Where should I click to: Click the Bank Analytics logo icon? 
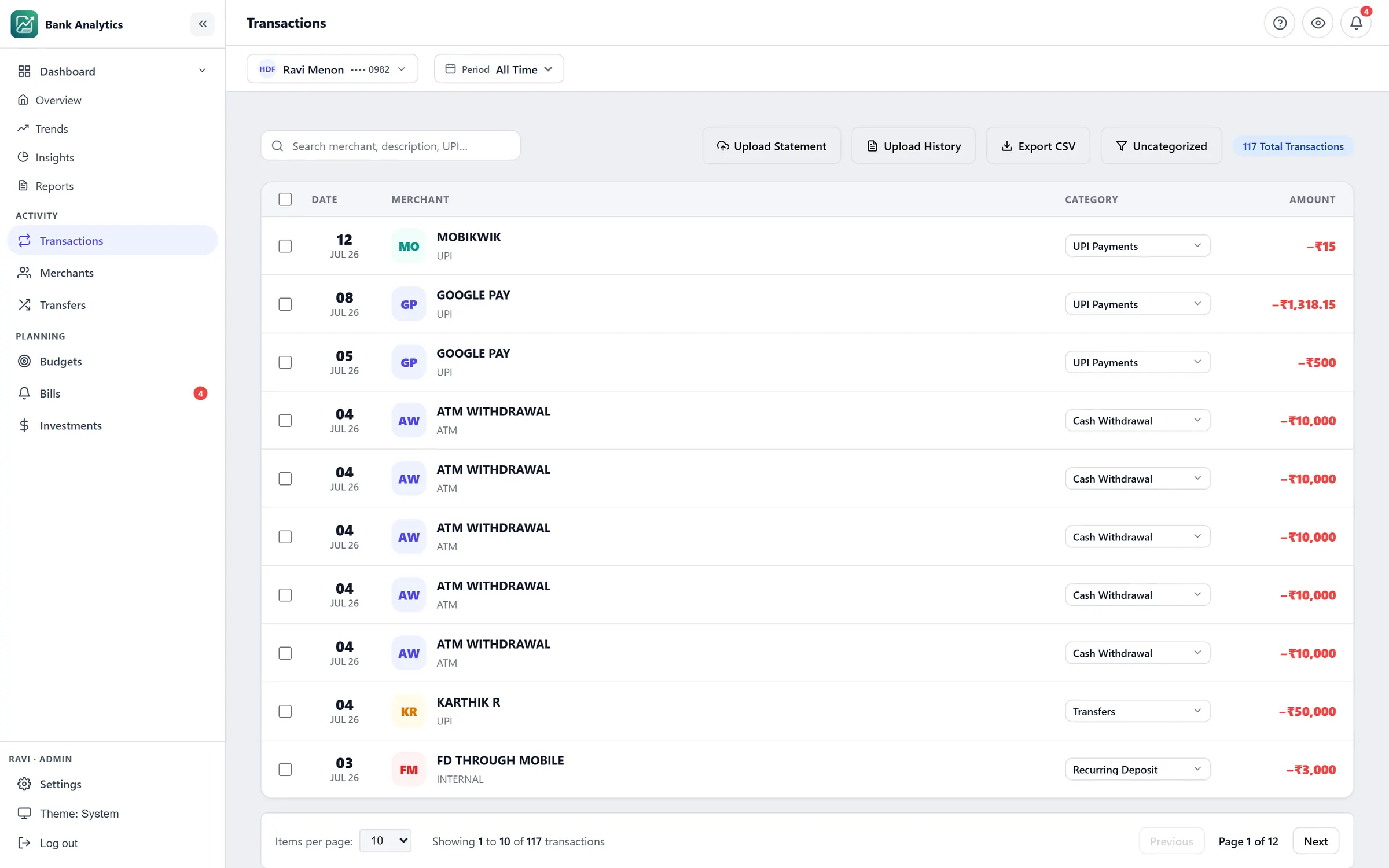coord(24,24)
